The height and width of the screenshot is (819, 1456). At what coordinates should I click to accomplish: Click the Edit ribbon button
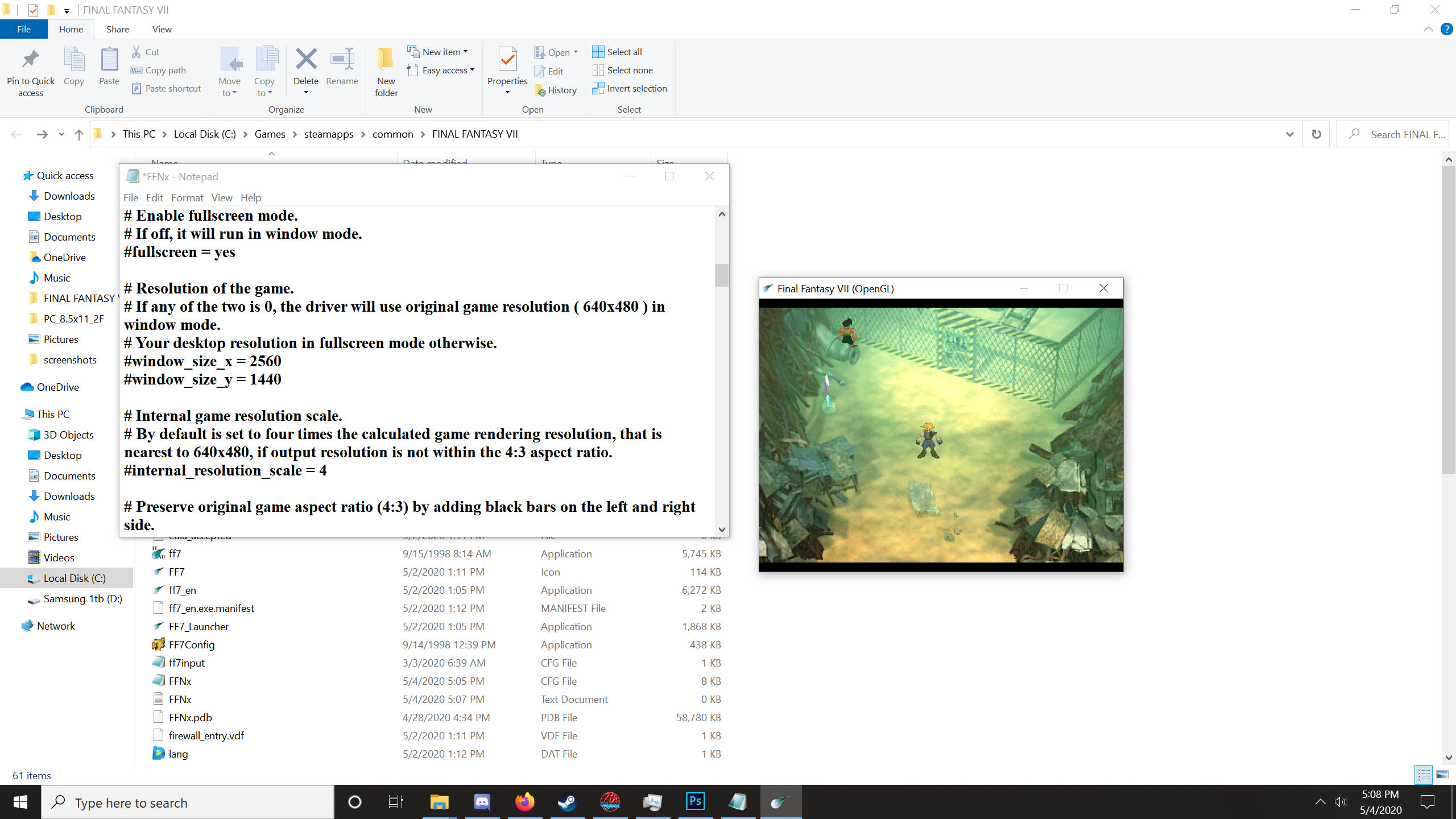pyautogui.click(x=549, y=71)
